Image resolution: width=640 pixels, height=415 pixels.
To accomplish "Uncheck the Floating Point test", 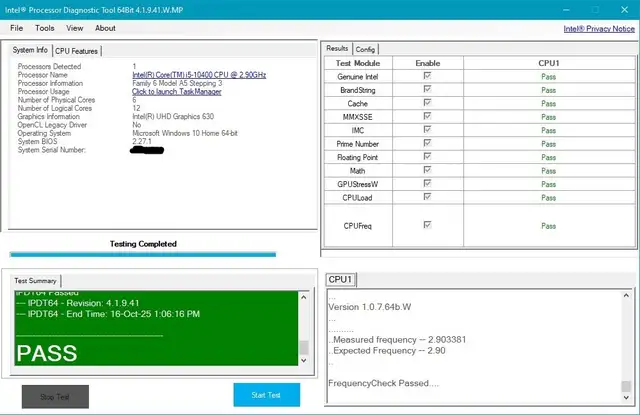I will click(x=428, y=157).
